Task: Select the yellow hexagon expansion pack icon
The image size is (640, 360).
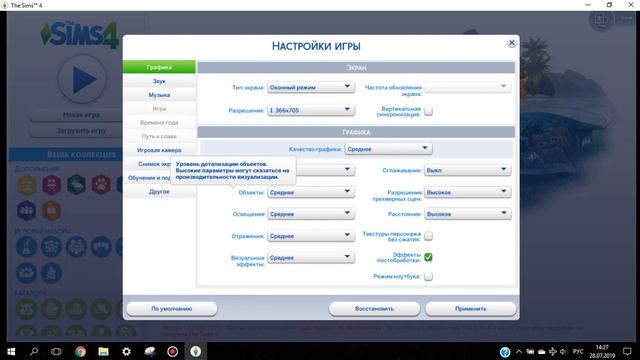Action: 27,184
